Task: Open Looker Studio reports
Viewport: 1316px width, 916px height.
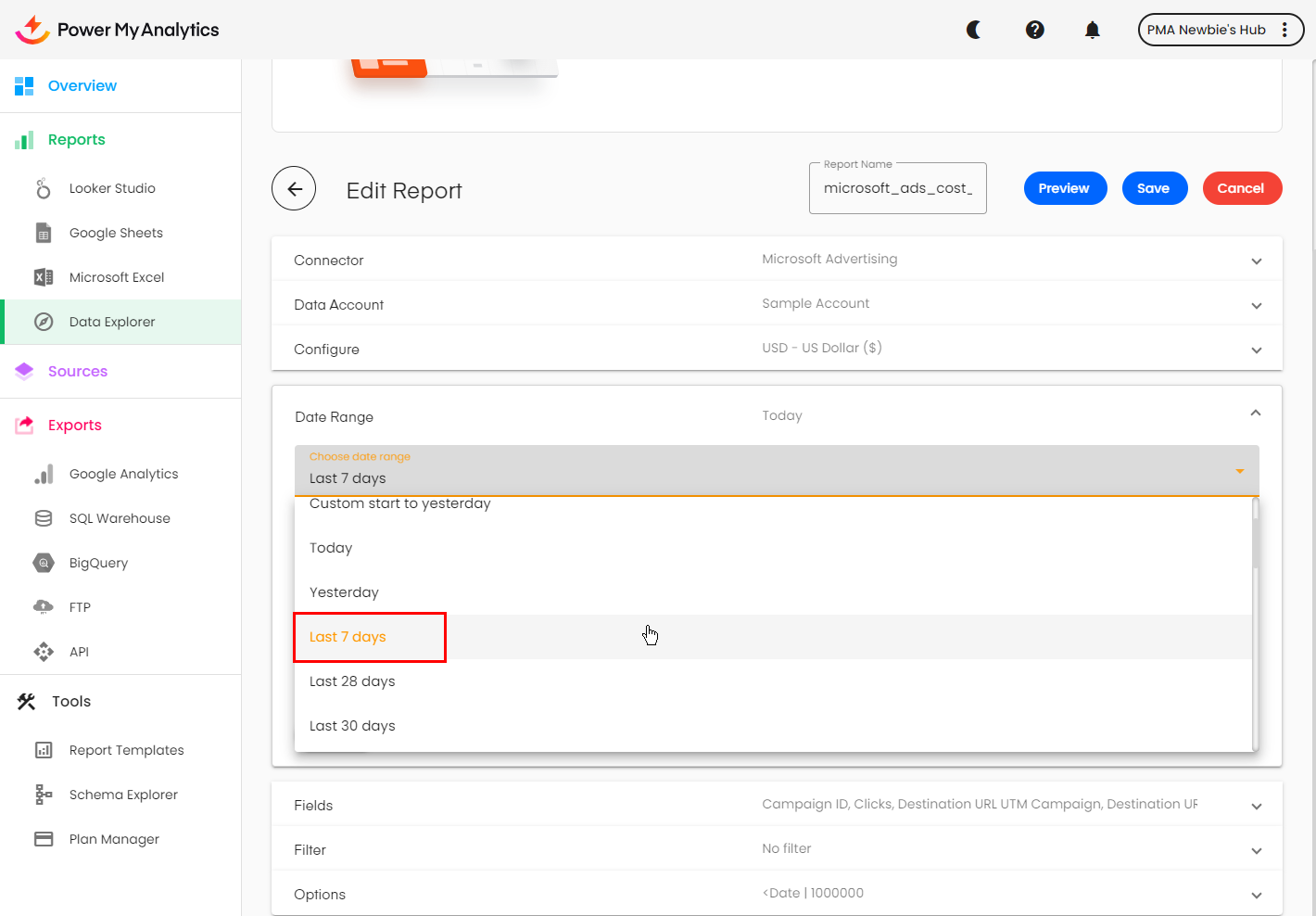Action: click(112, 188)
